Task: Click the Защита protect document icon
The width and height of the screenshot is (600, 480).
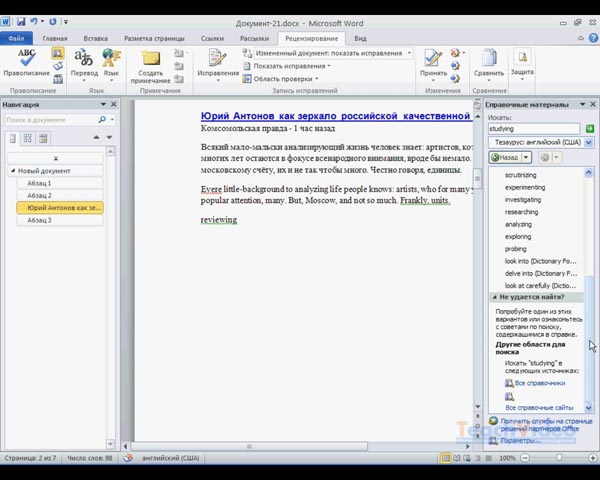Action: 522,62
